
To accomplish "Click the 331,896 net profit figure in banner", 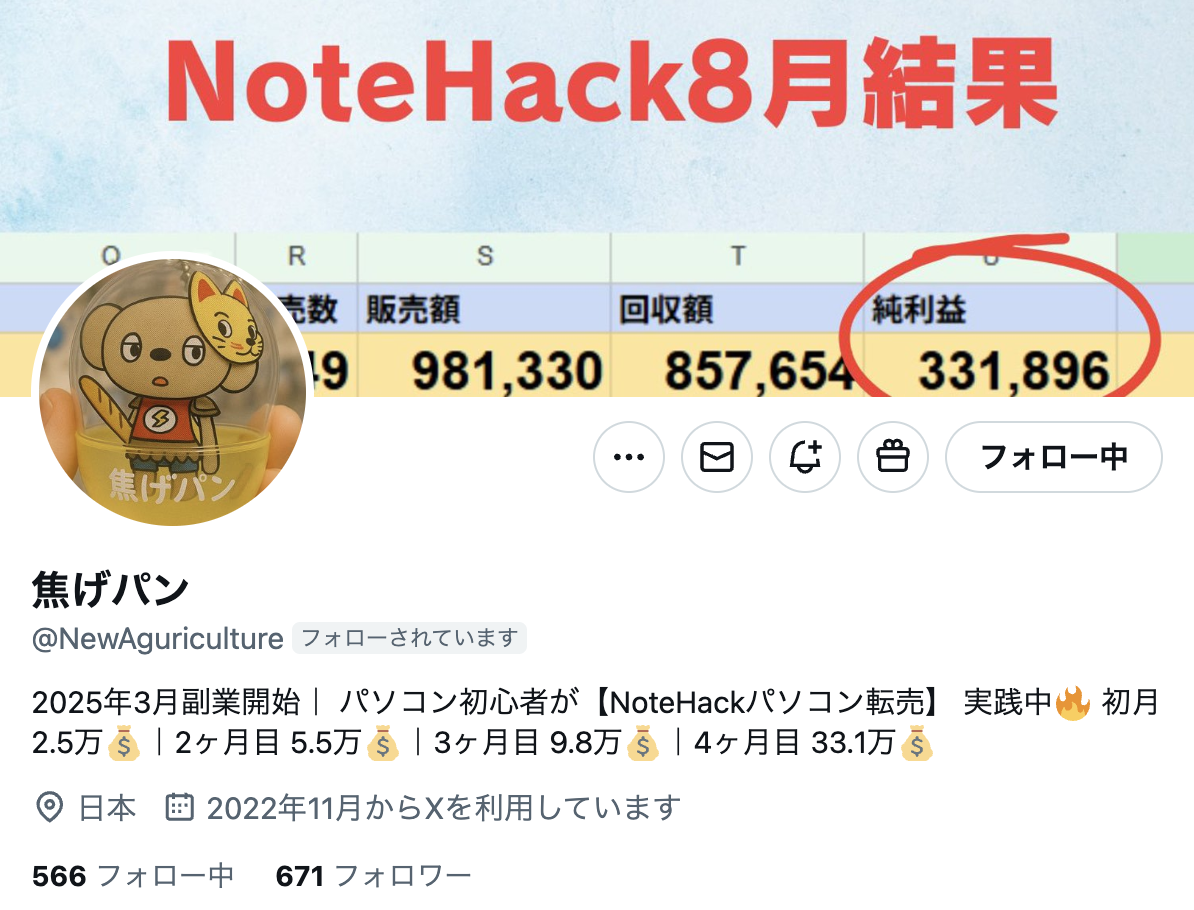I will 1014,371.
